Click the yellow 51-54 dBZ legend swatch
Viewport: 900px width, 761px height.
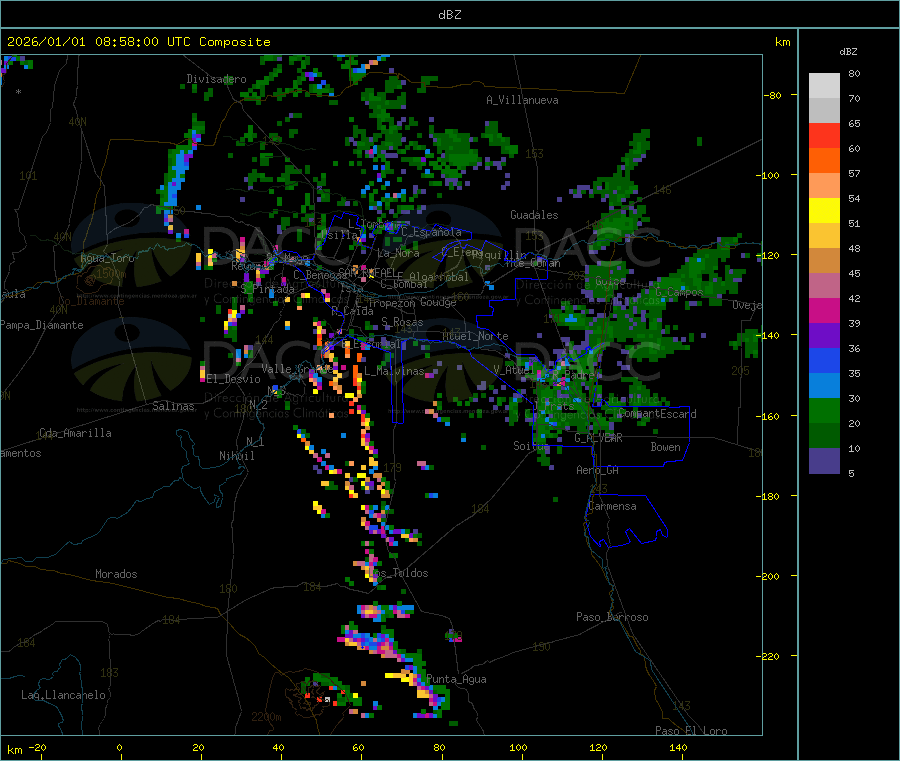824,211
